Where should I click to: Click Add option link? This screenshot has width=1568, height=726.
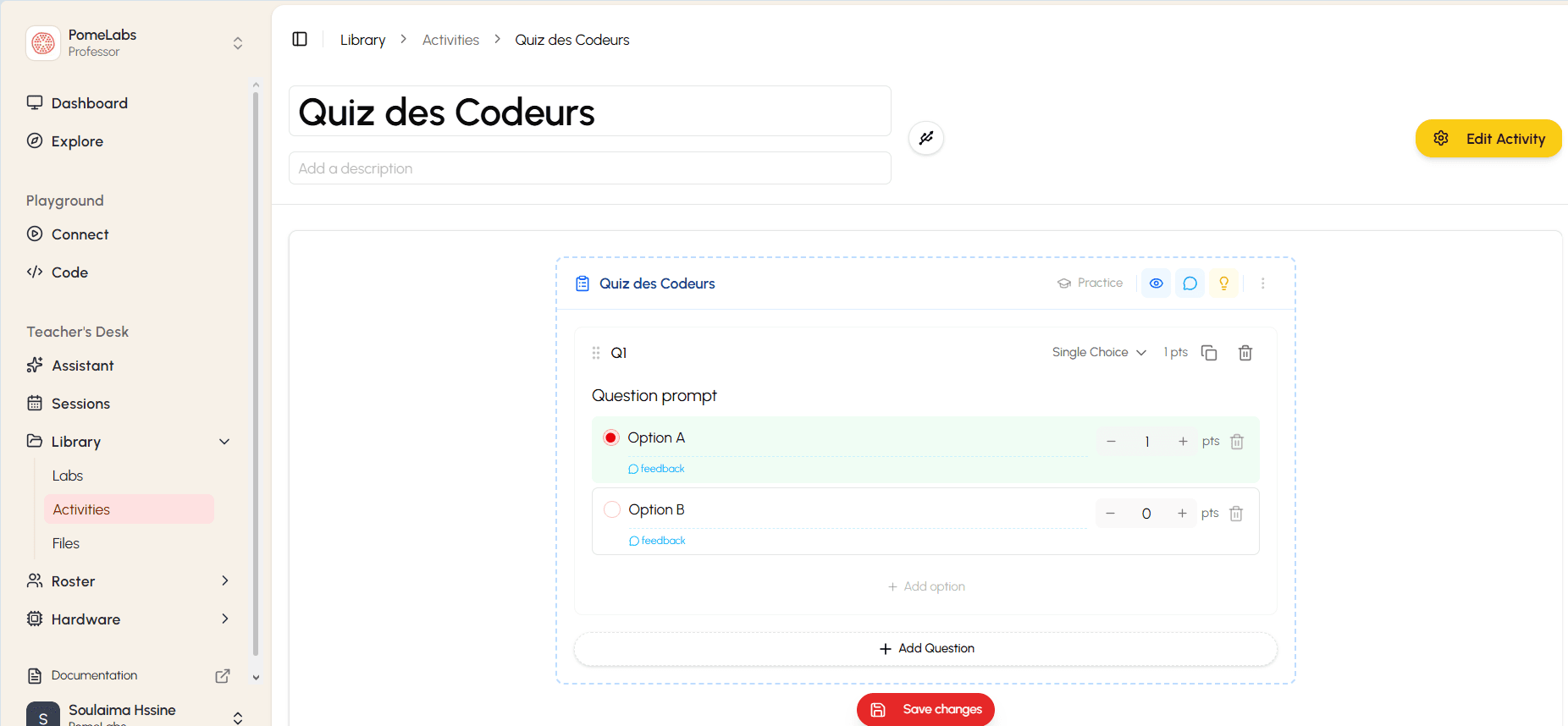(925, 586)
